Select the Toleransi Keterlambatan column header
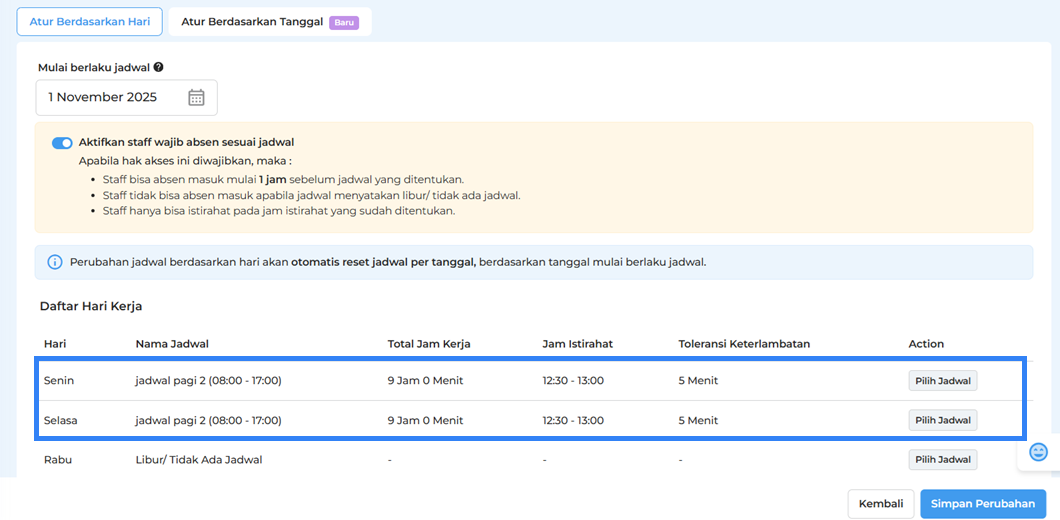The width and height of the screenshot is (1060, 520). 743,344
